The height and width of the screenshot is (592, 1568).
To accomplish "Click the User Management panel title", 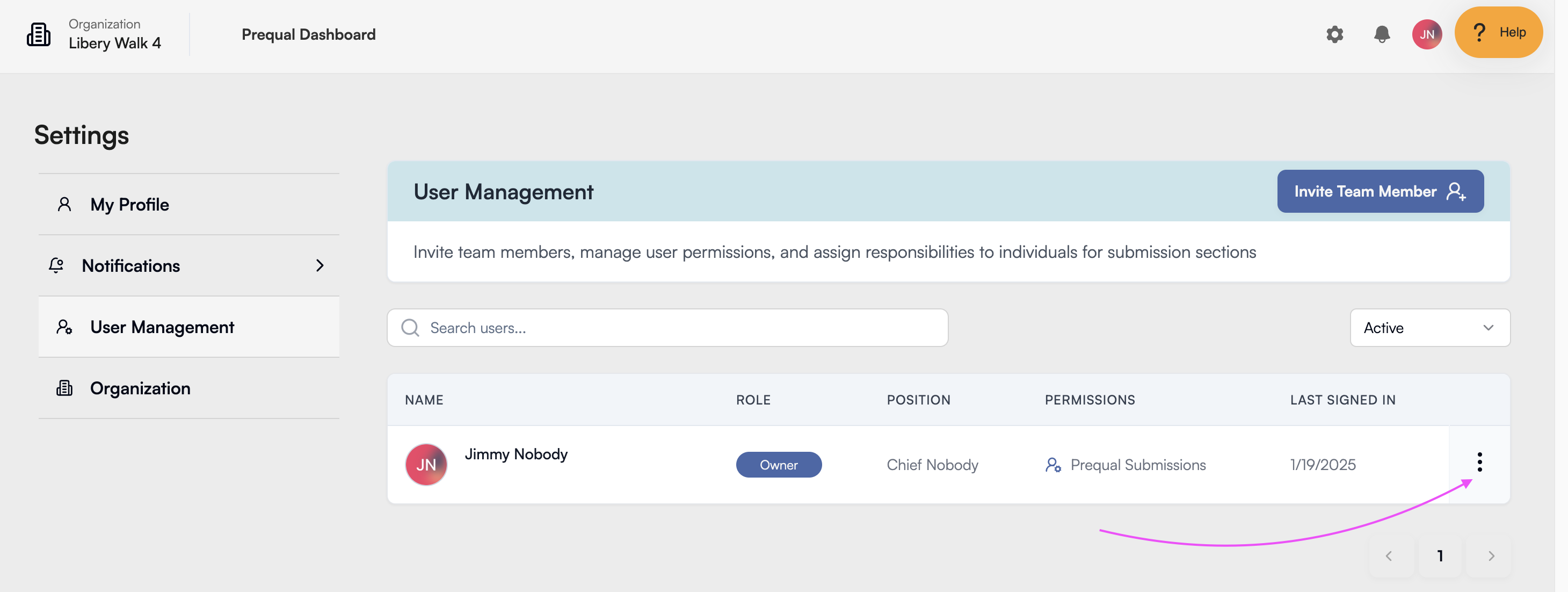I will [x=503, y=192].
